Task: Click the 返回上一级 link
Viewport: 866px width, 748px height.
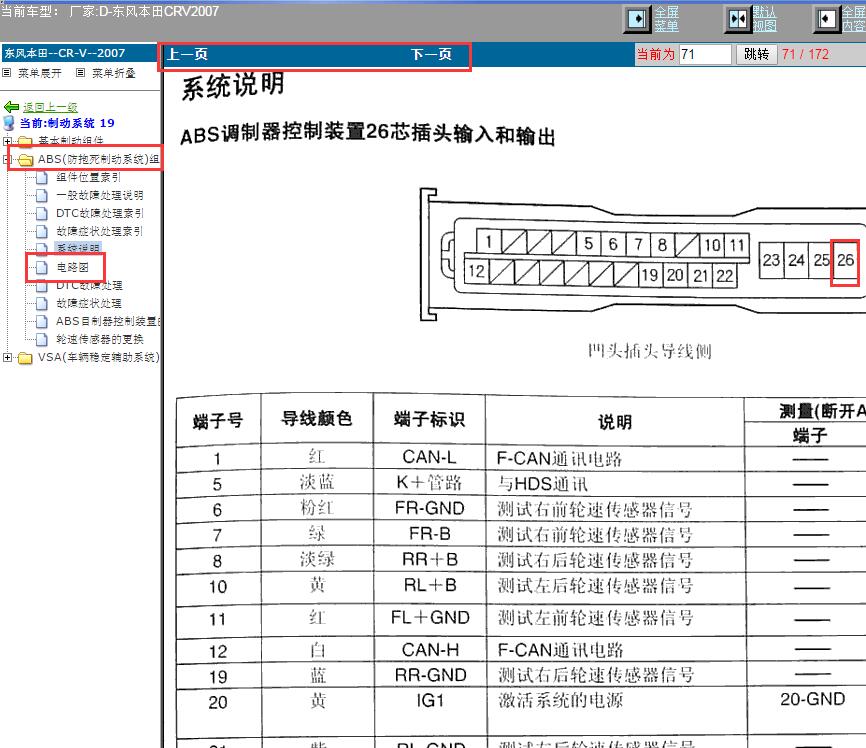Action: 50,107
